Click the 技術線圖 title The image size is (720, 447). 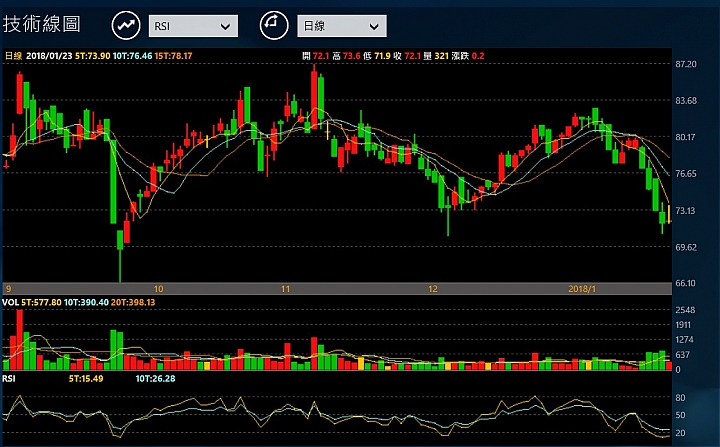click(42, 24)
